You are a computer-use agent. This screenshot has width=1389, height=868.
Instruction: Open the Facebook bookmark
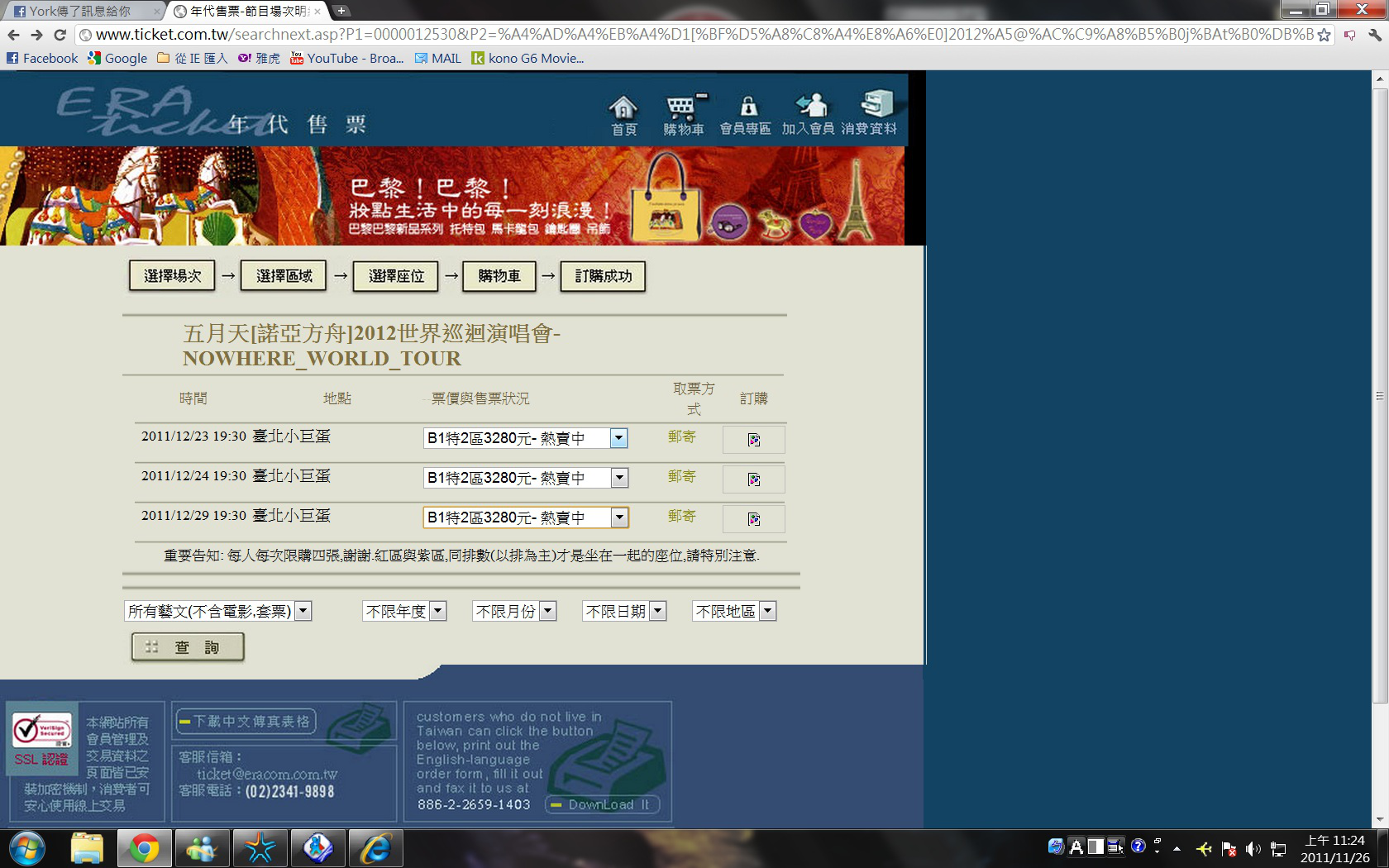pos(42,58)
